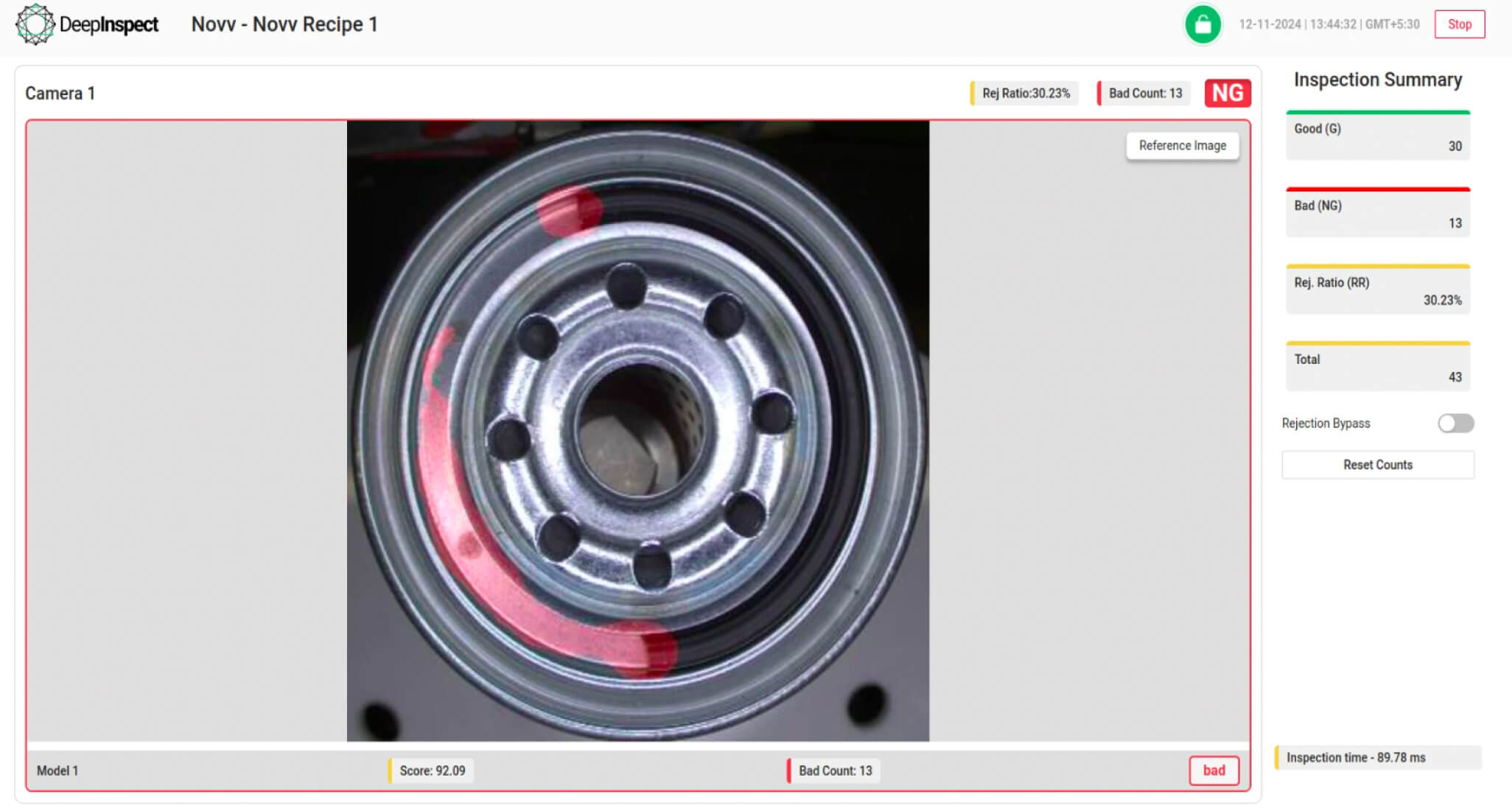1512x811 pixels.
Task: Click the Score 92.09 indicator
Action: (432, 770)
